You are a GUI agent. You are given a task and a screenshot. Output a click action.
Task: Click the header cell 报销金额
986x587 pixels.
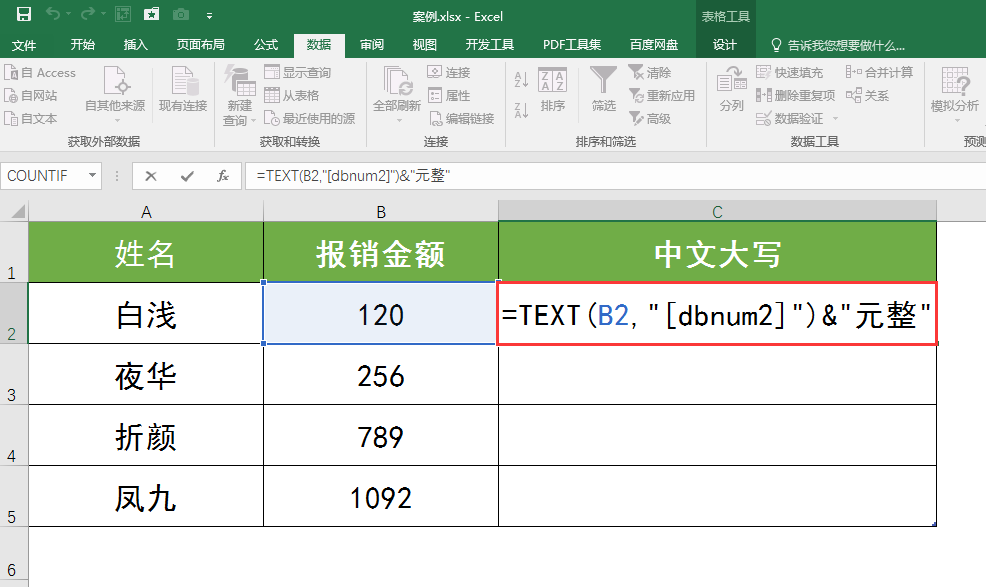pyautogui.click(x=380, y=252)
